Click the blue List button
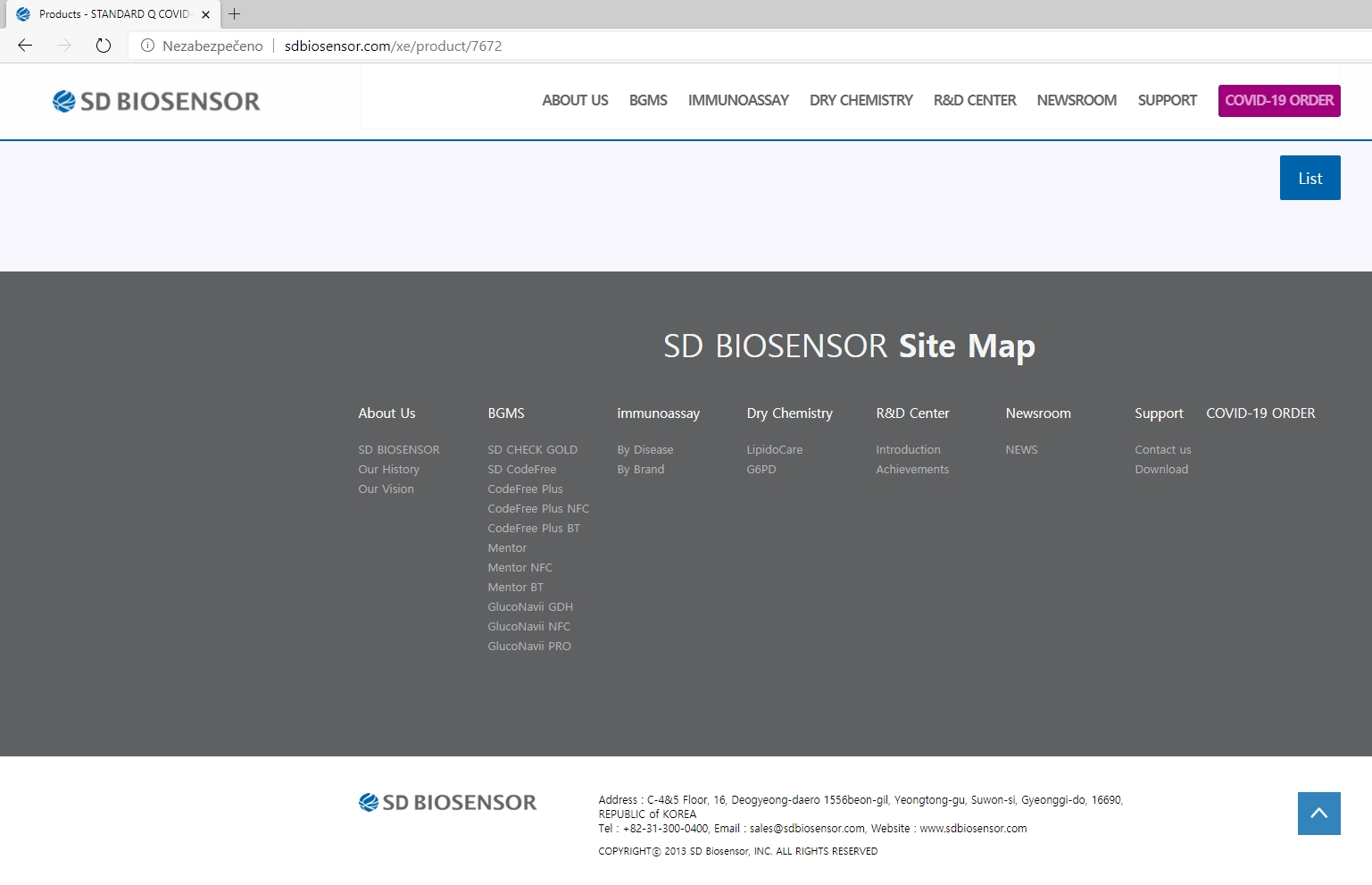This screenshot has height=885, width=1372. [1310, 178]
